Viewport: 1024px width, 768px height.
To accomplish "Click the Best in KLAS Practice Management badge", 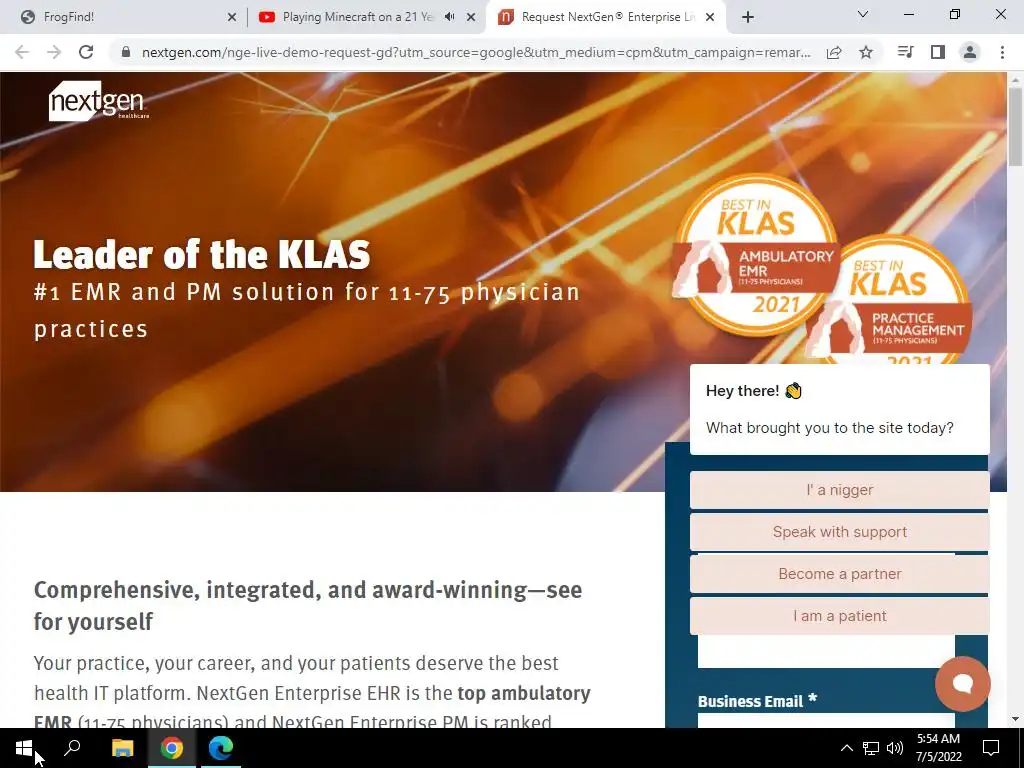I will point(895,300).
